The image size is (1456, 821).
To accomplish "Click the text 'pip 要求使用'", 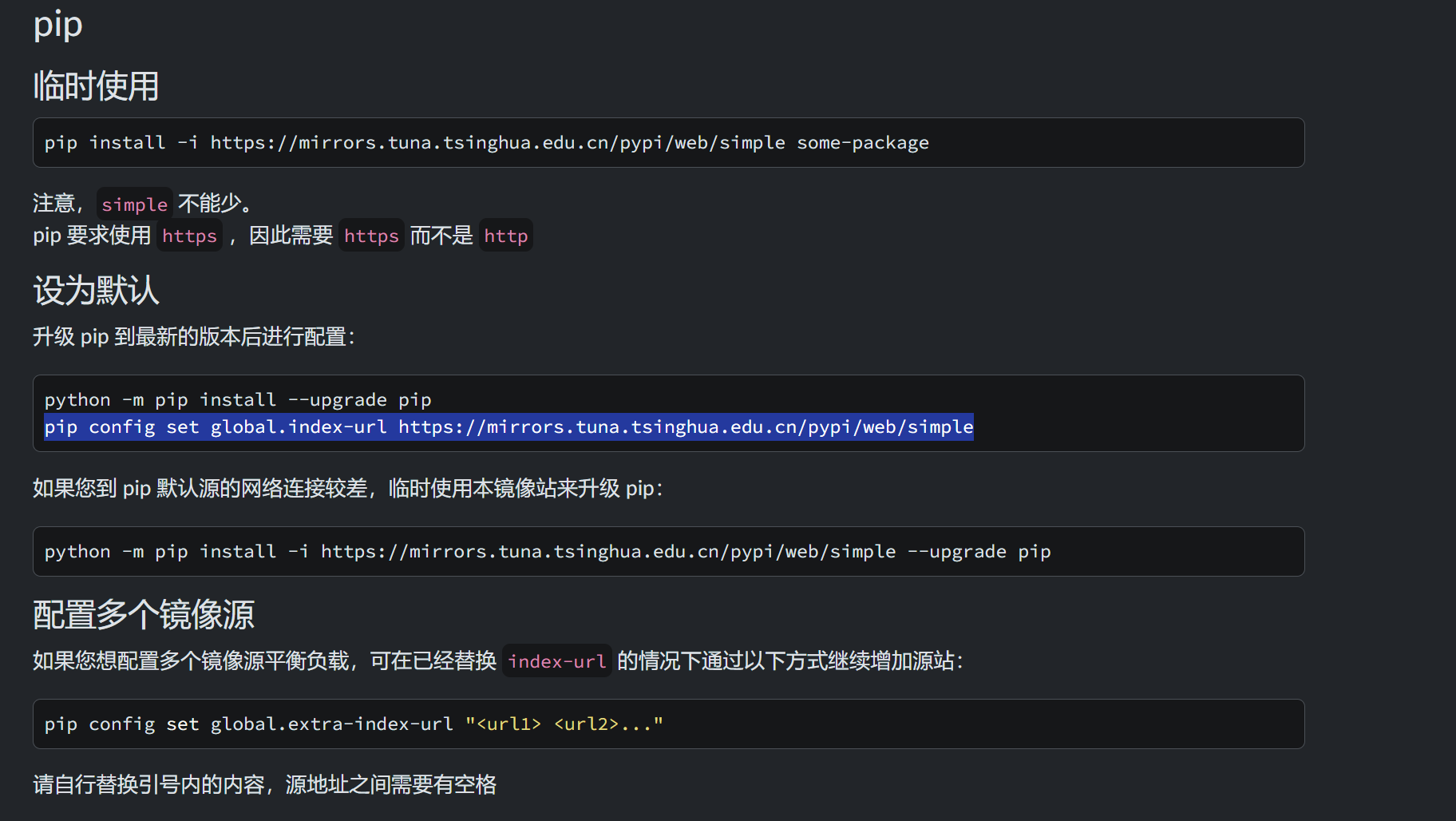I will coord(92,236).
